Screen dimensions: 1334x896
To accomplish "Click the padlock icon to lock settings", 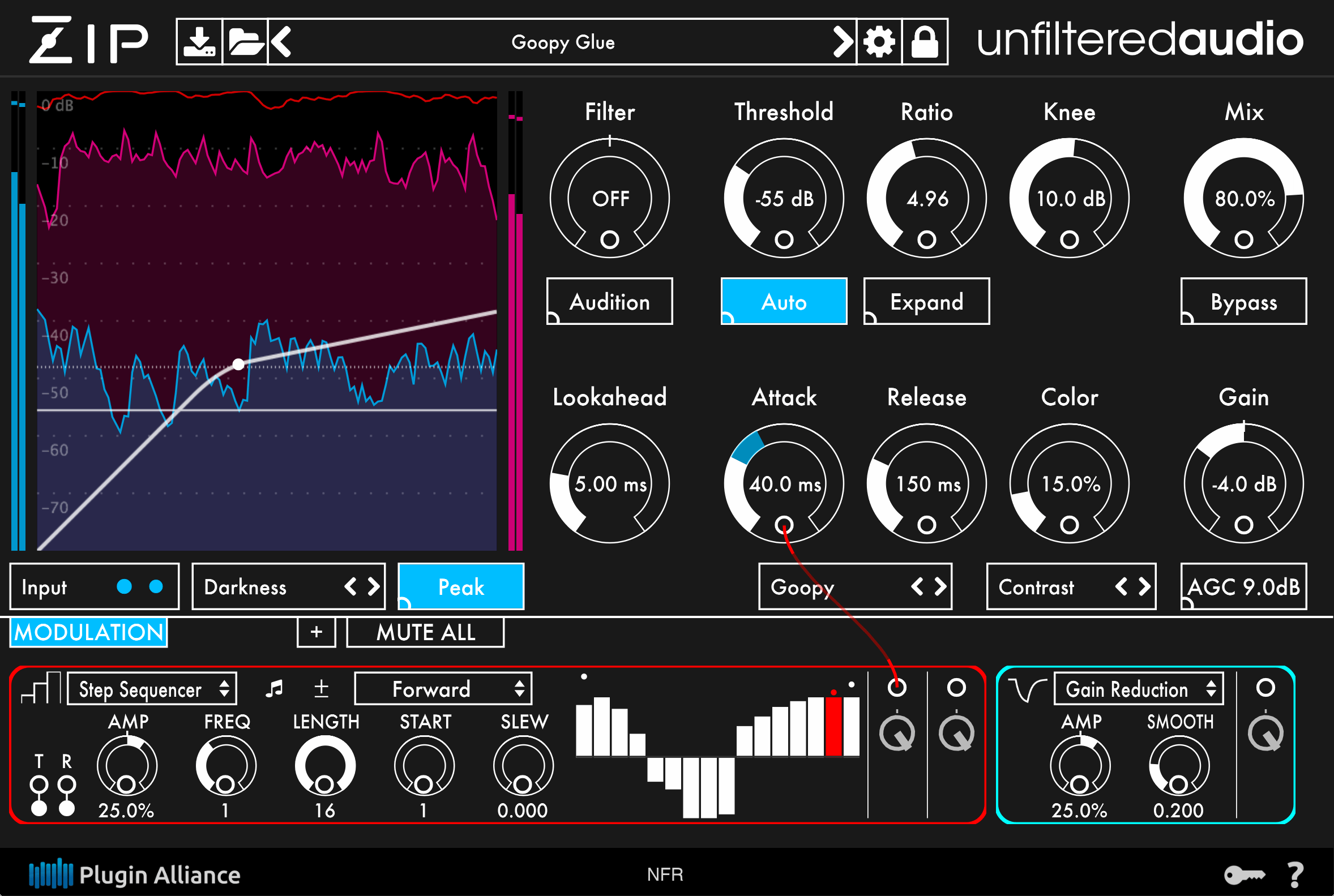I will (925, 41).
